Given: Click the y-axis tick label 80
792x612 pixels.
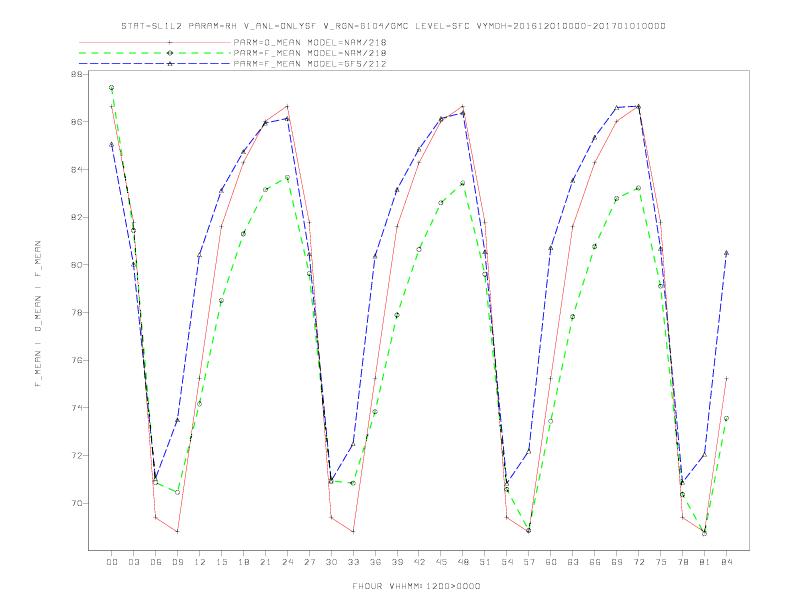Looking at the screenshot, I should [x=76, y=265].
